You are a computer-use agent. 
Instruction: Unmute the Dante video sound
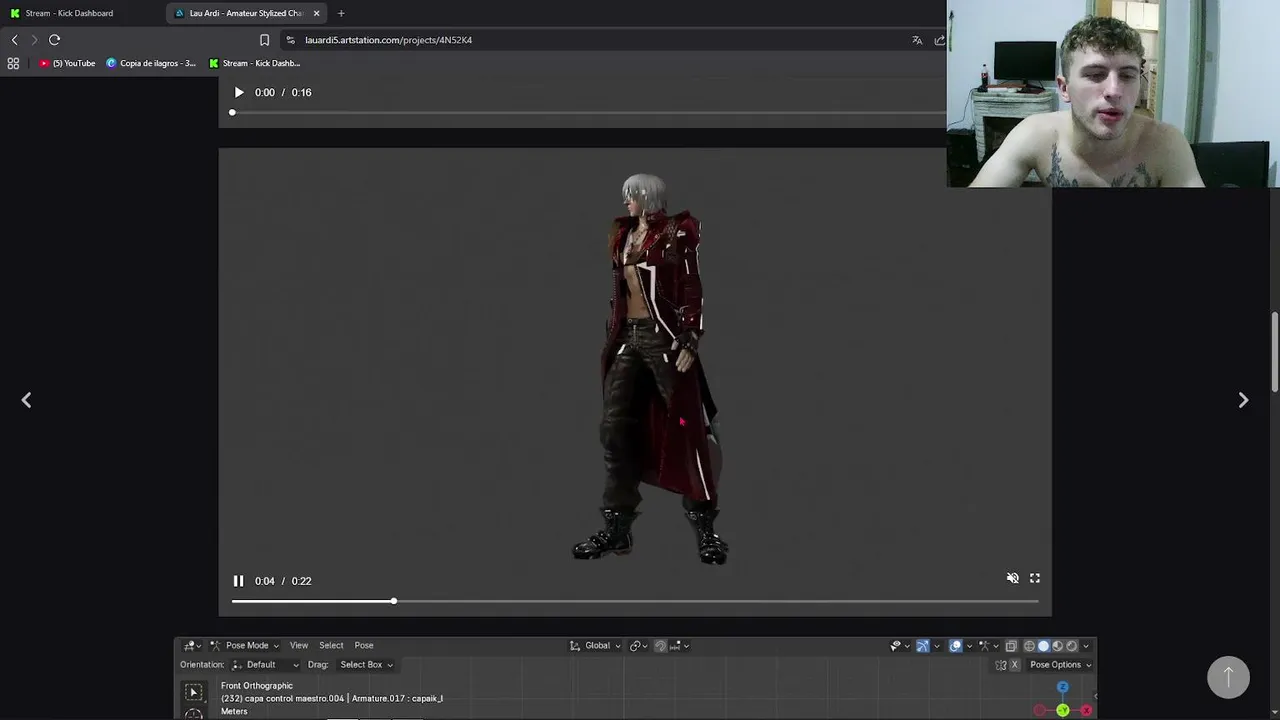click(1012, 578)
